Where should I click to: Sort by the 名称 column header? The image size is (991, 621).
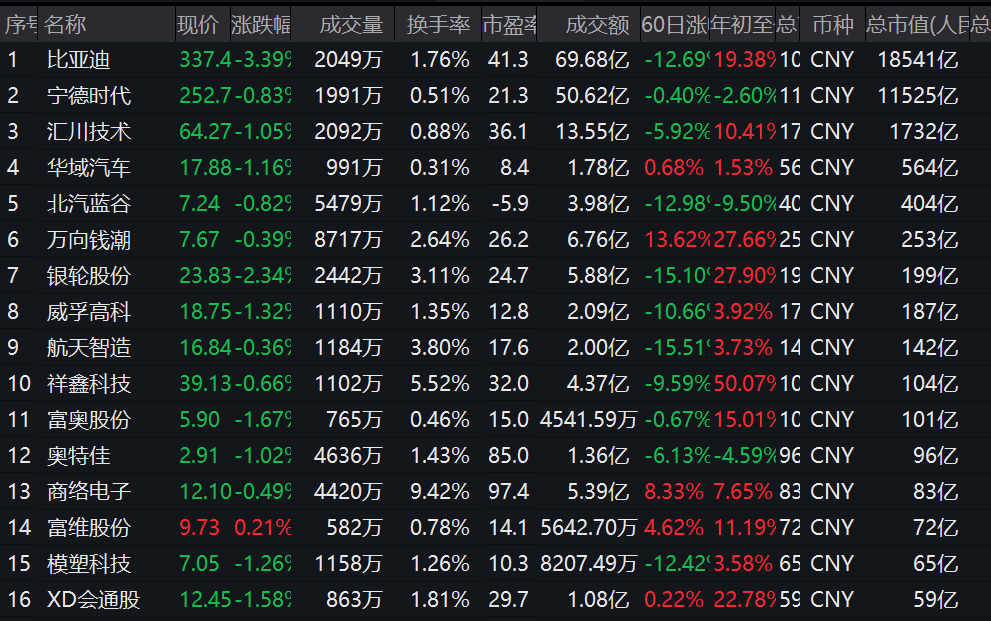pos(66,25)
